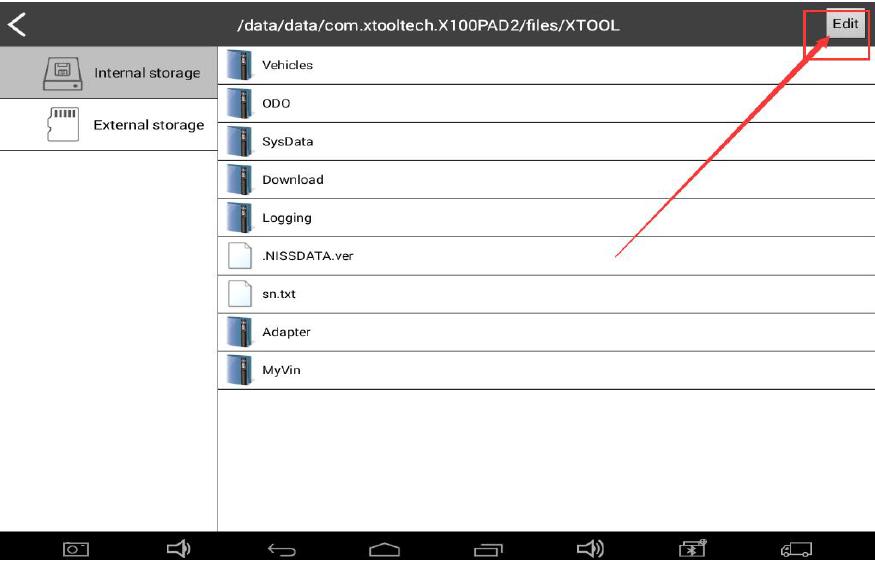Viewport: 875px width, 561px height.
Task: Open the Download folder icon
Action: (239, 179)
